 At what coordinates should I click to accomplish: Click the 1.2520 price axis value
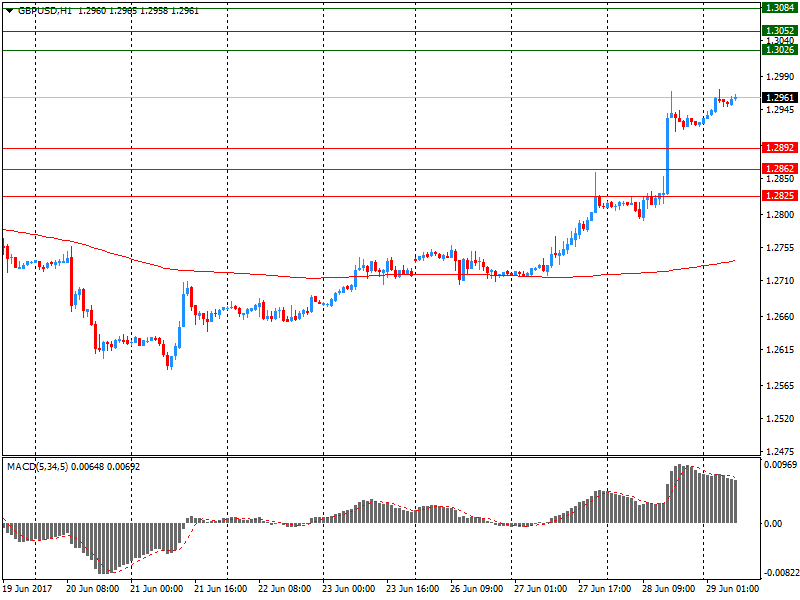tap(780, 419)
